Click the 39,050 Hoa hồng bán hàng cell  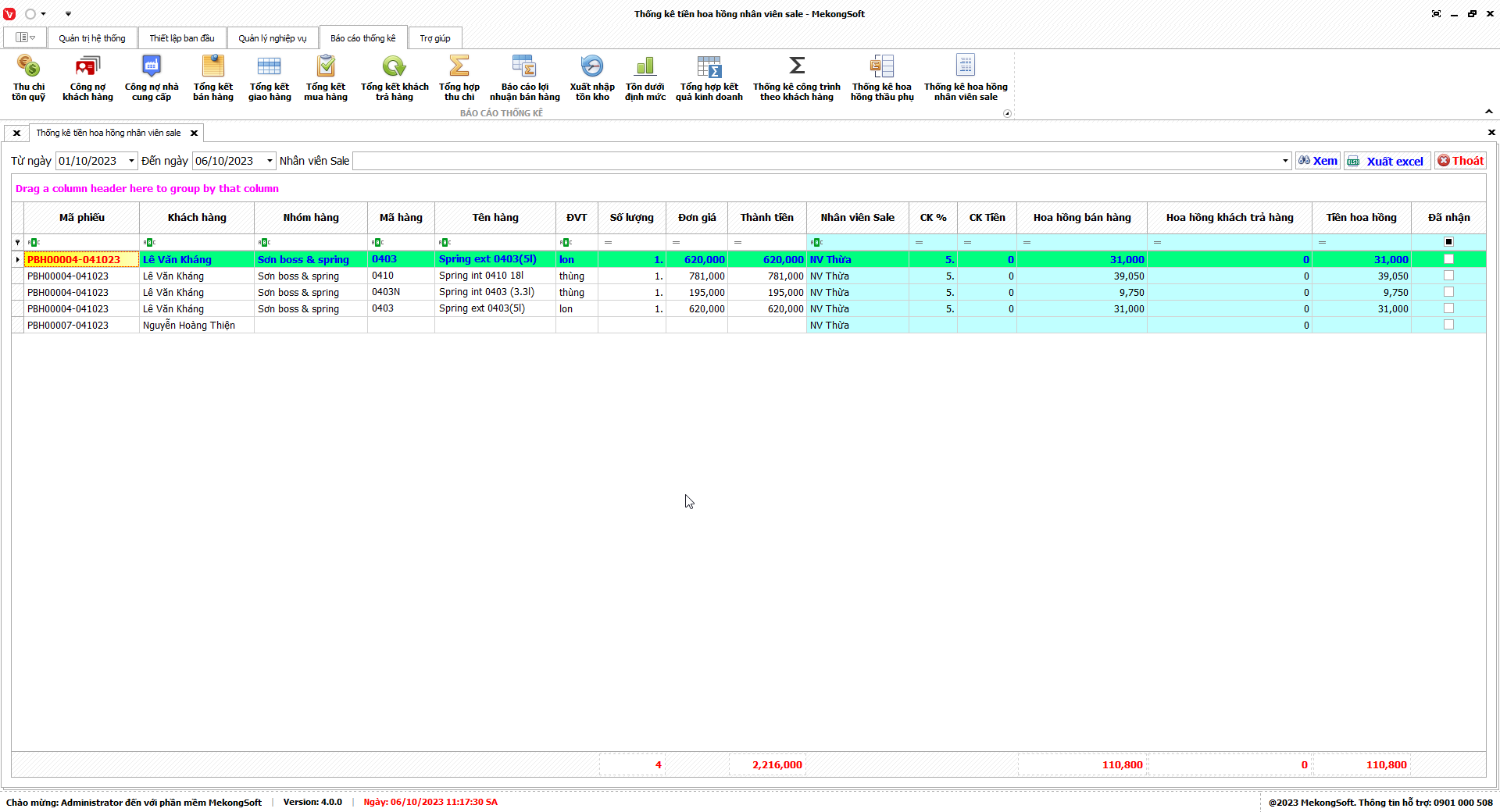pyautogui.click(x=1082, y=276)
